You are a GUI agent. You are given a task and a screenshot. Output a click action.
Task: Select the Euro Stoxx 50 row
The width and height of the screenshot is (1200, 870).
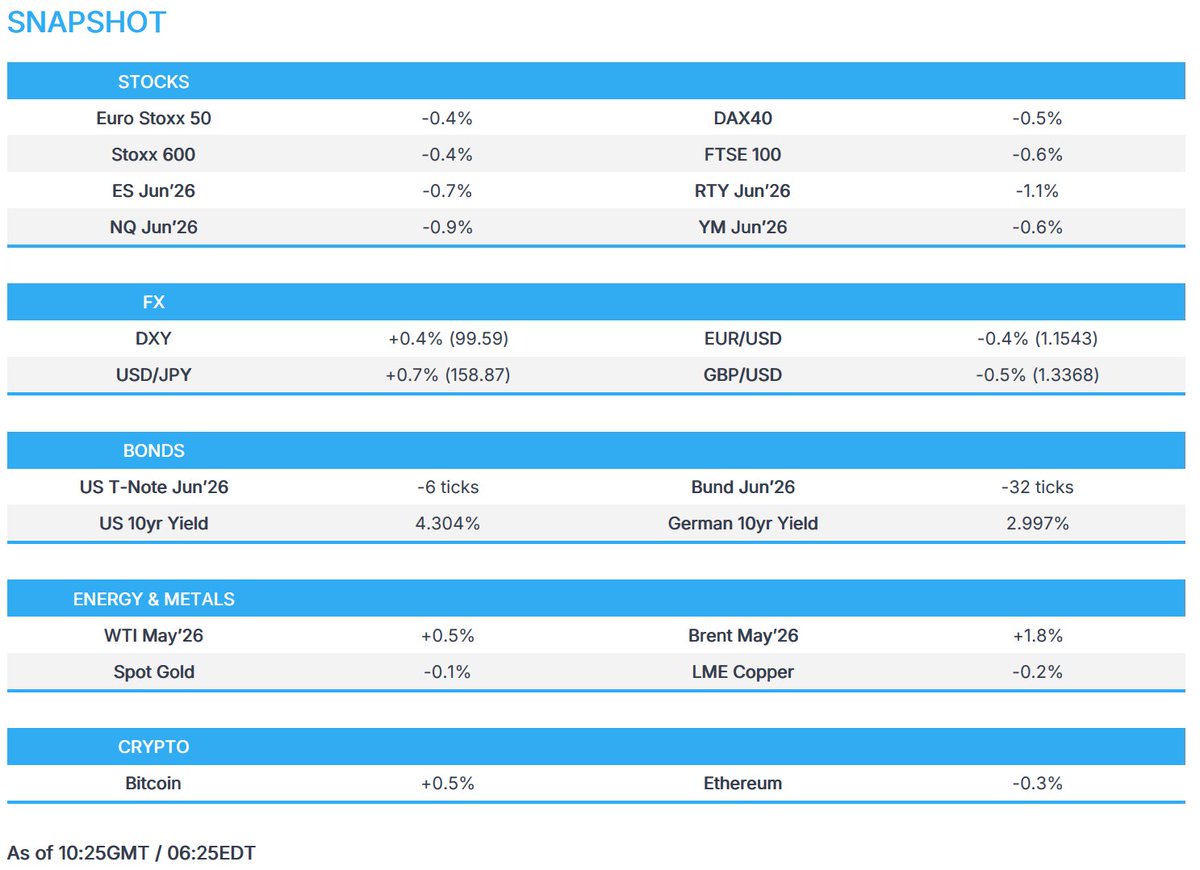pos(154,117)
